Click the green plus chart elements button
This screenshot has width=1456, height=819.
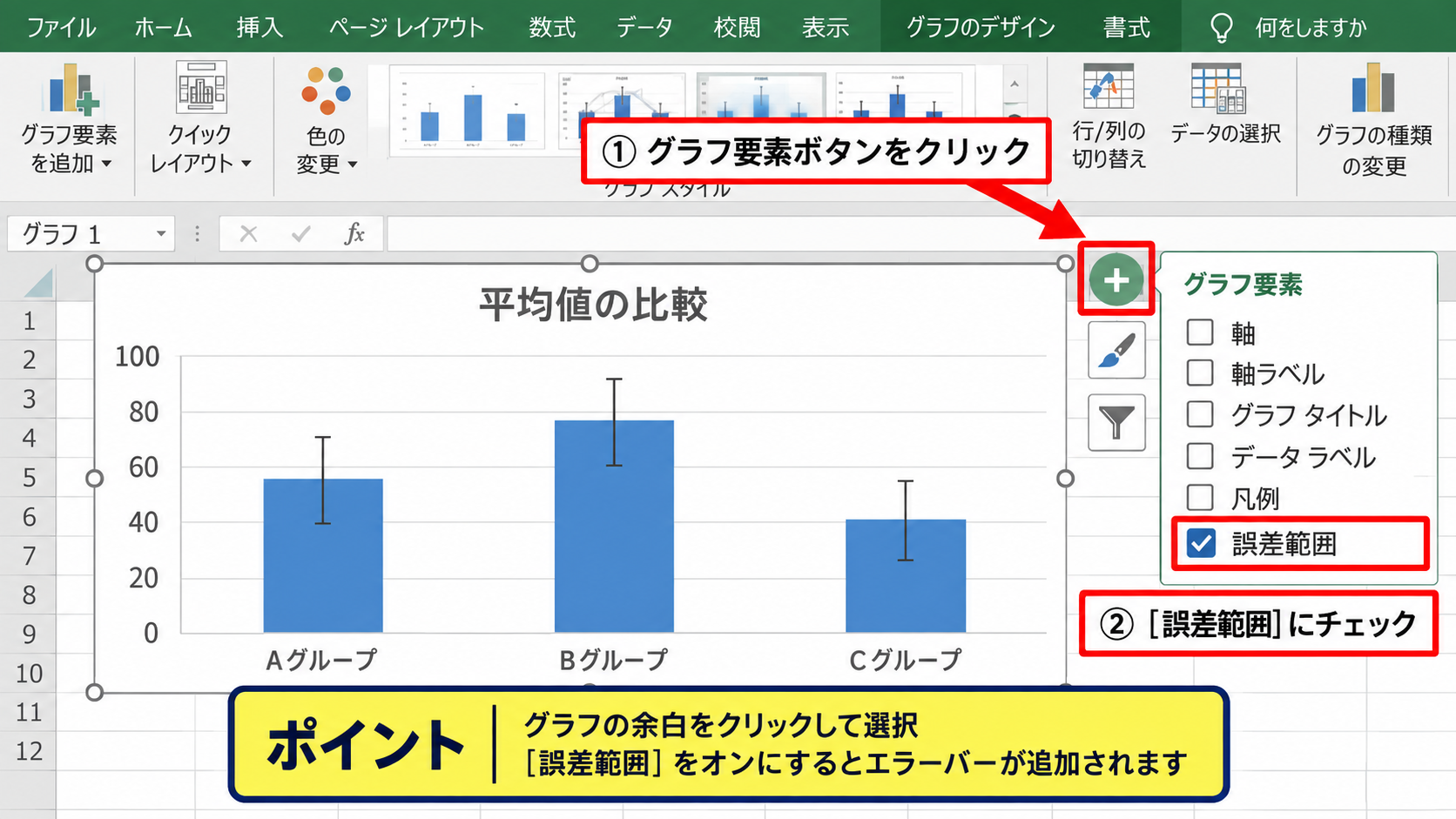[x=1116, y=279]
